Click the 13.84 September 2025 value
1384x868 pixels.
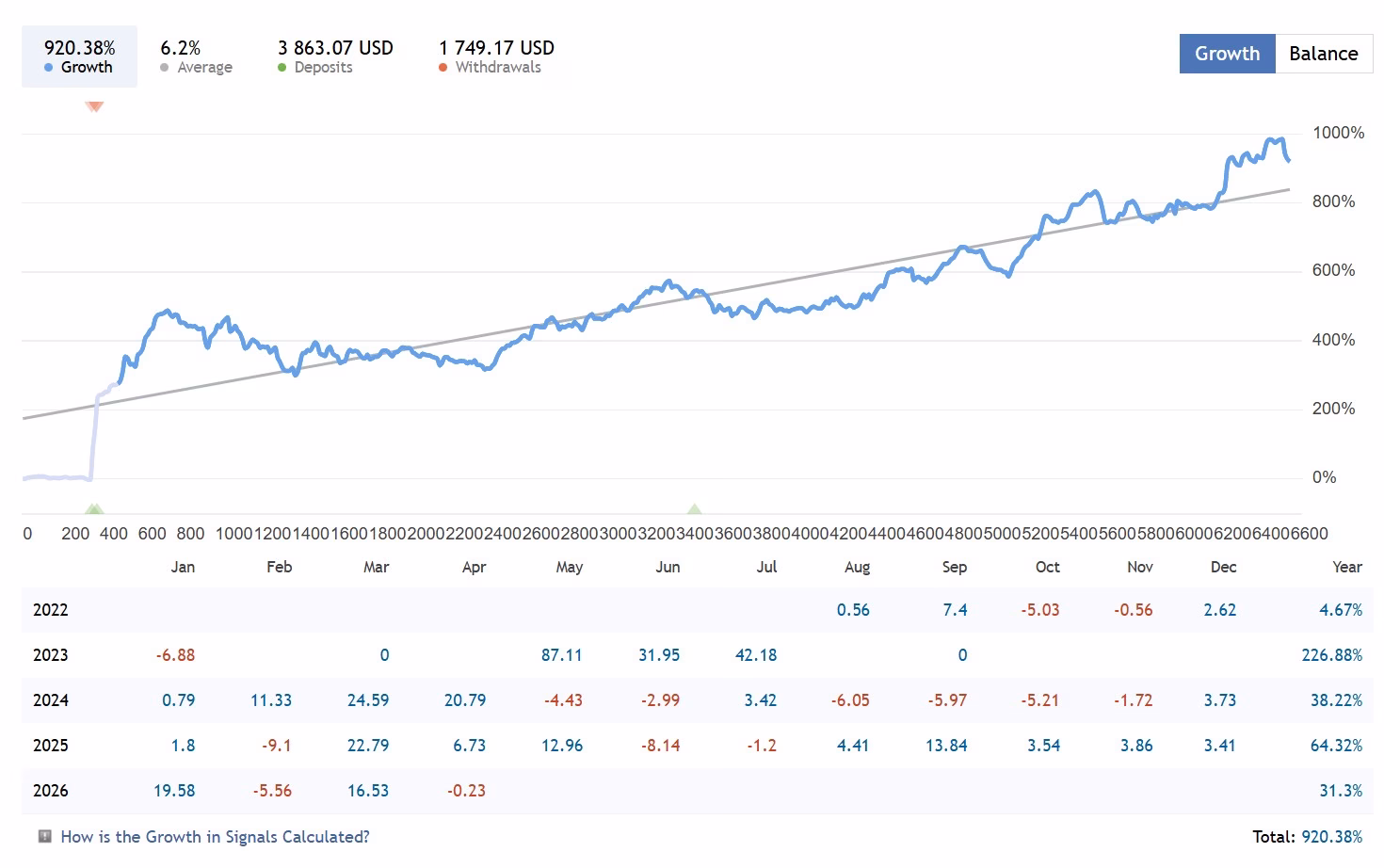[946, 746]
